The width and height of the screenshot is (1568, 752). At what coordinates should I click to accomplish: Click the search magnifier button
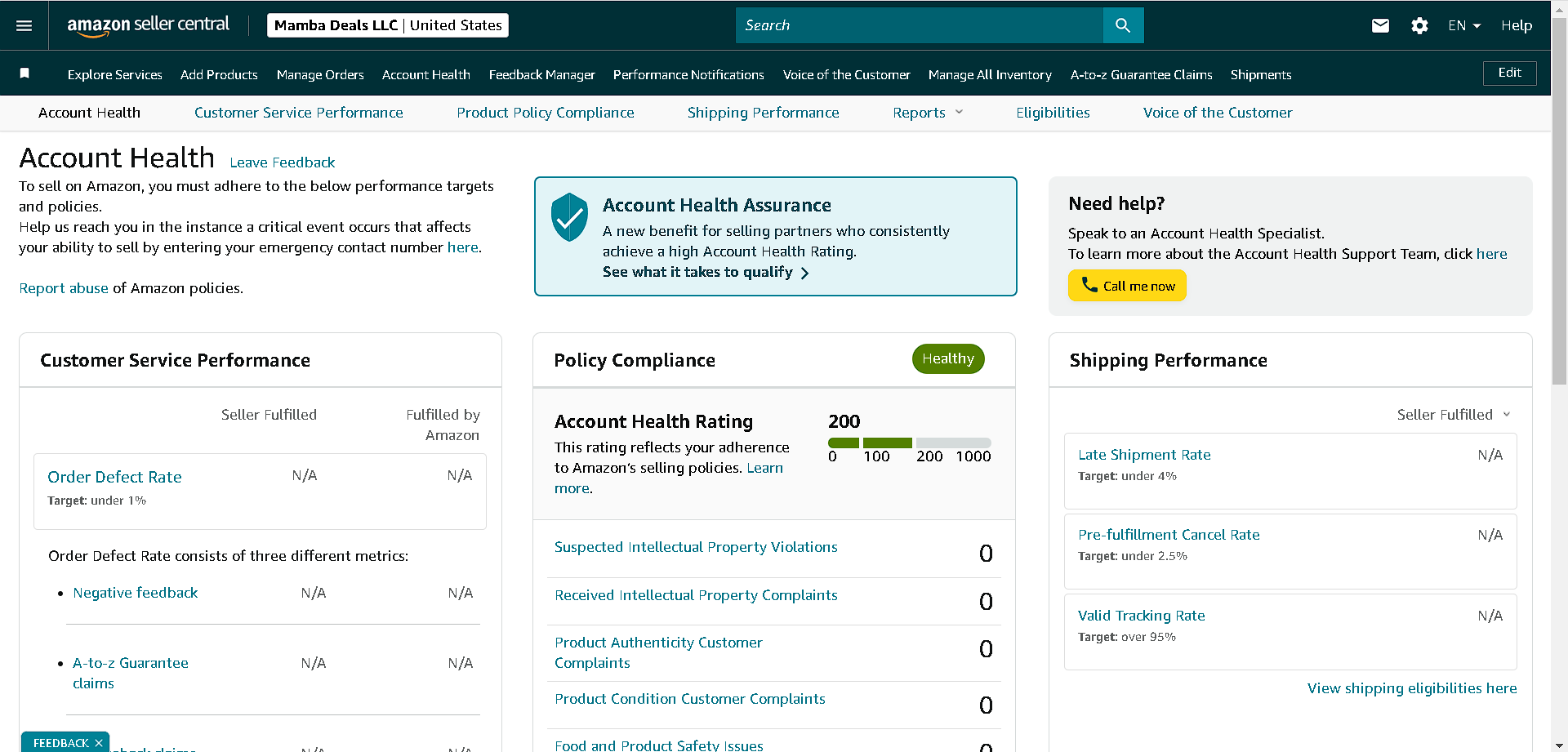pos(1123,25)
